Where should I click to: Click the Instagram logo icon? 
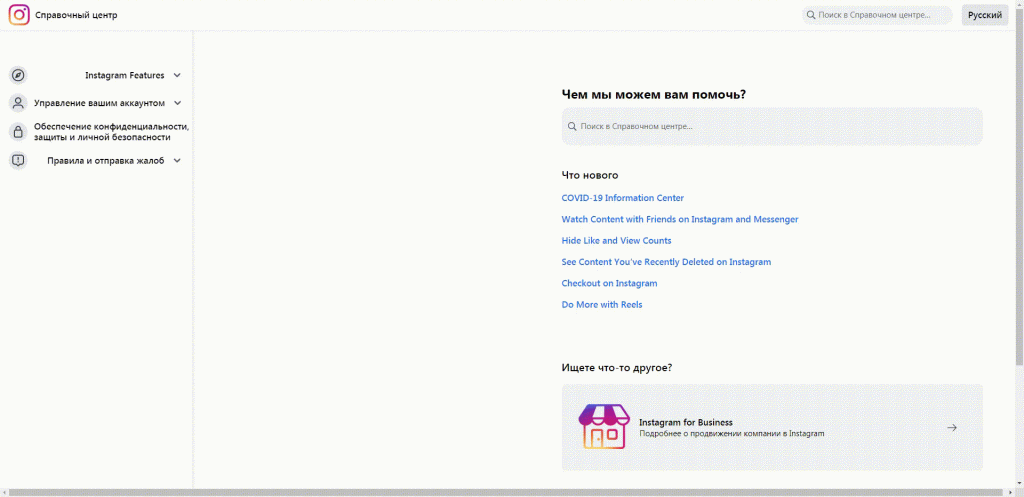click(x=19, y=15)
